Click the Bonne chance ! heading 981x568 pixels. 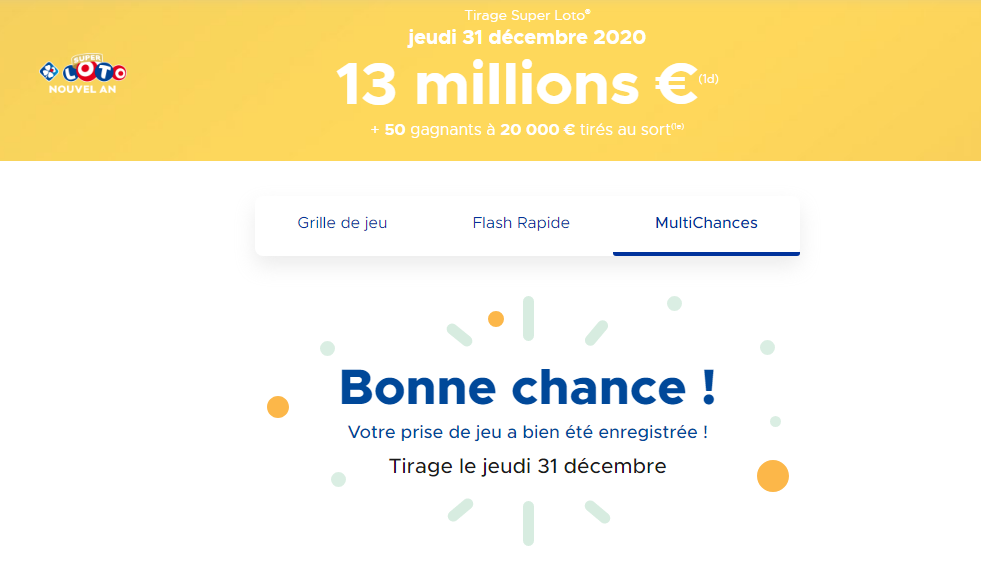527,388
